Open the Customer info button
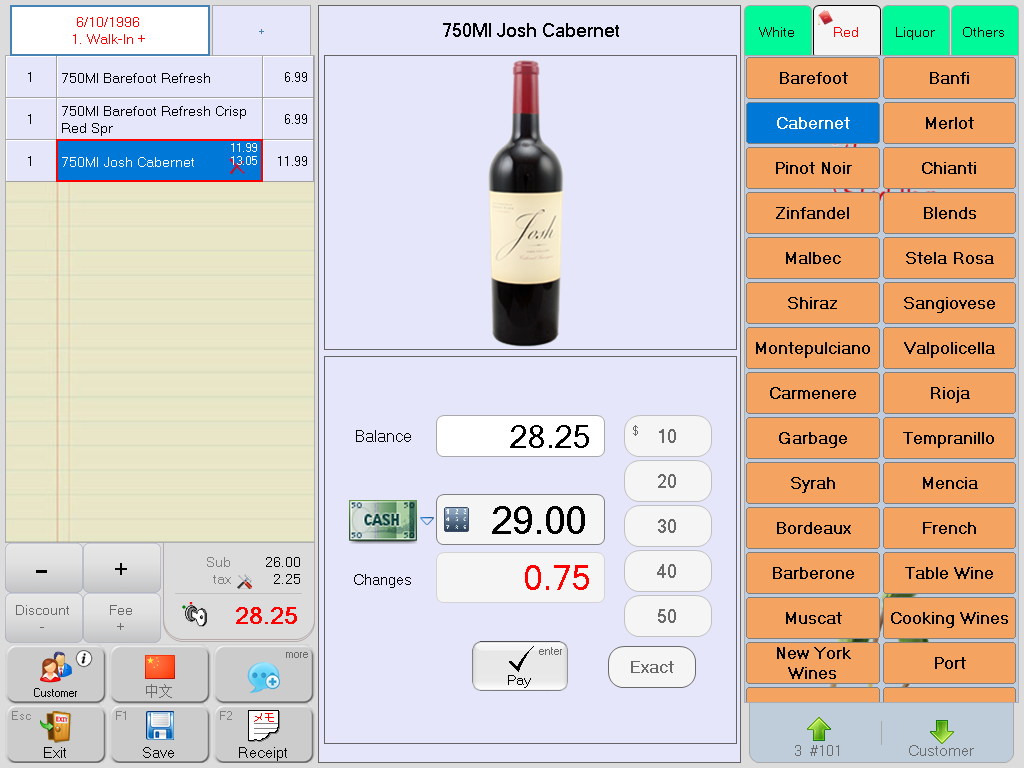Viewport: 1024px width, 768px height. 56,674
